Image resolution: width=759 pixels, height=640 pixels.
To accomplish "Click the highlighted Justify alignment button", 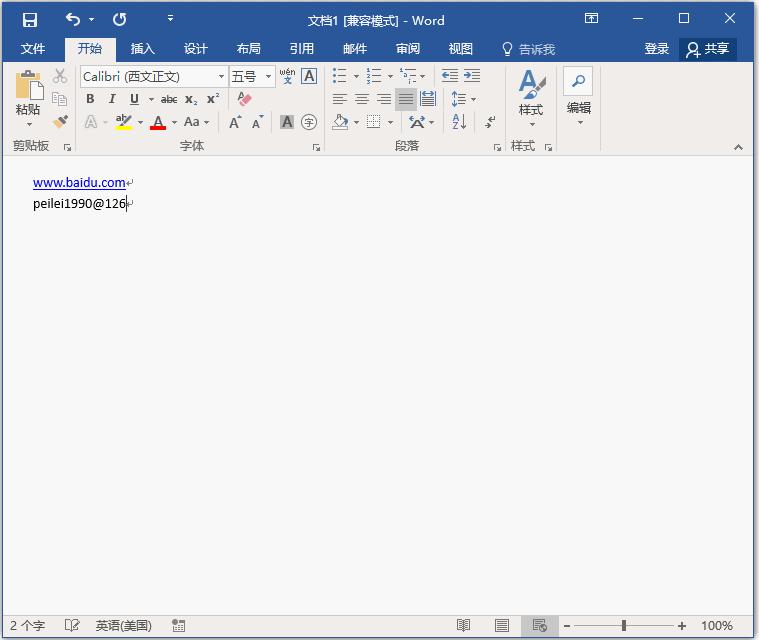I will (406, 99).
